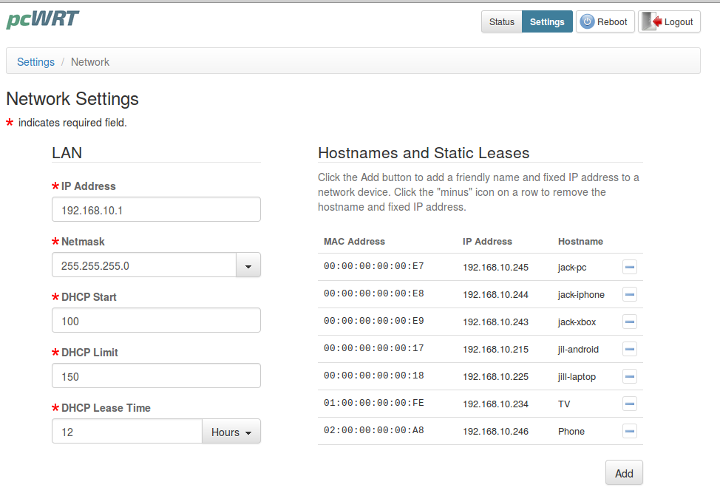Click IP address 192.168.10.246

point(495,432)
